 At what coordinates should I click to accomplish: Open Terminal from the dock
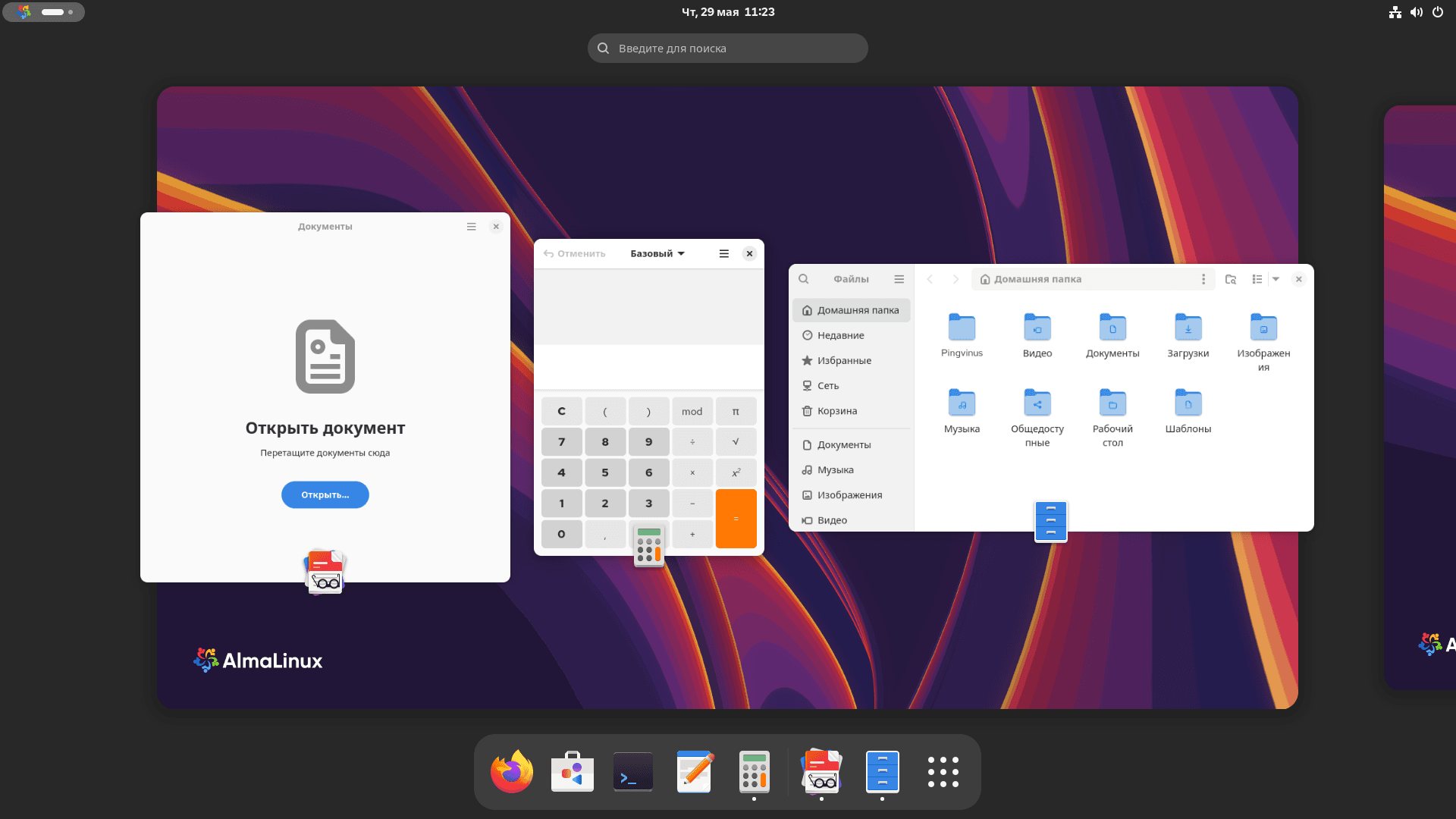coord(633,772)
